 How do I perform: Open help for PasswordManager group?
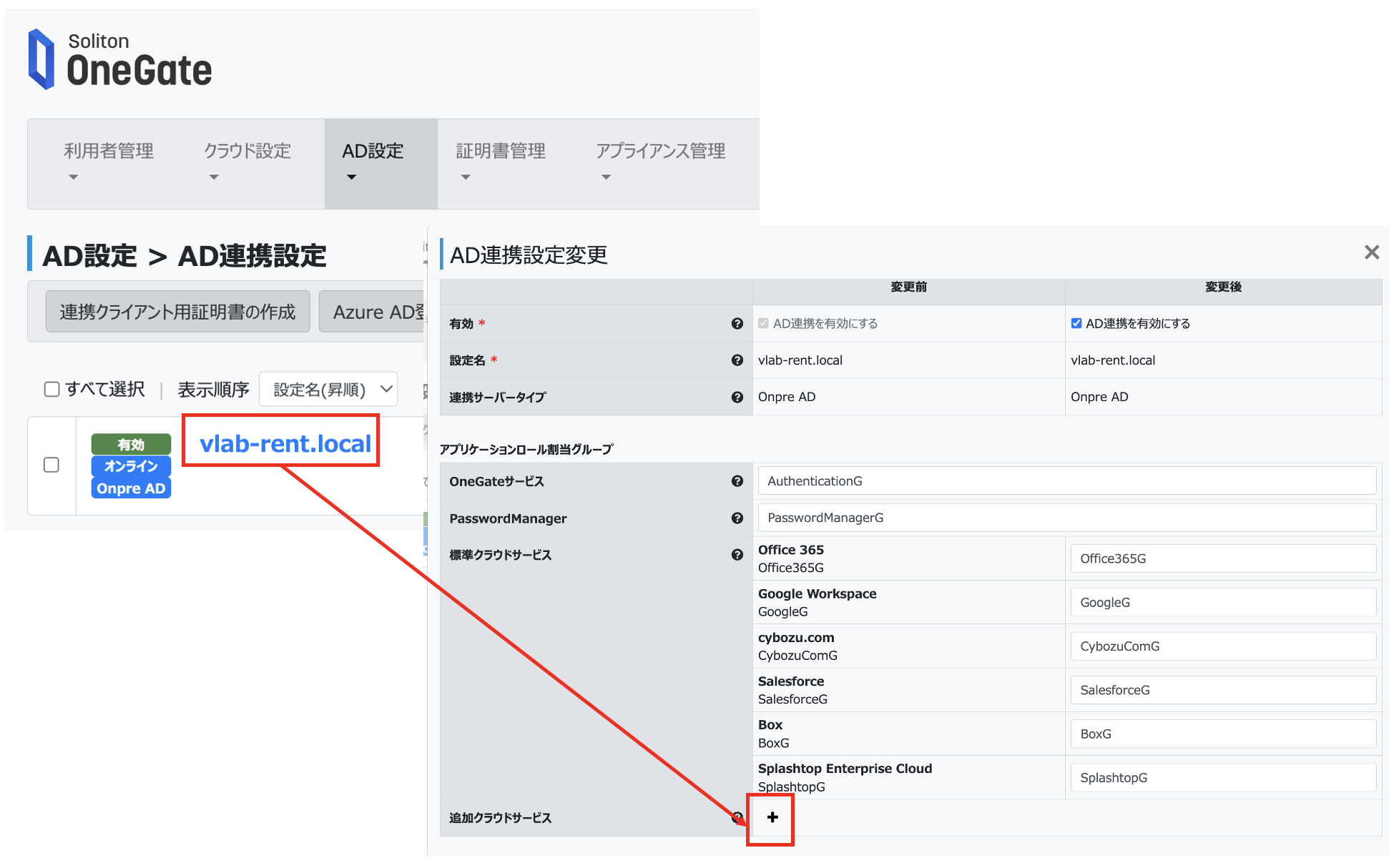point(737,518)
